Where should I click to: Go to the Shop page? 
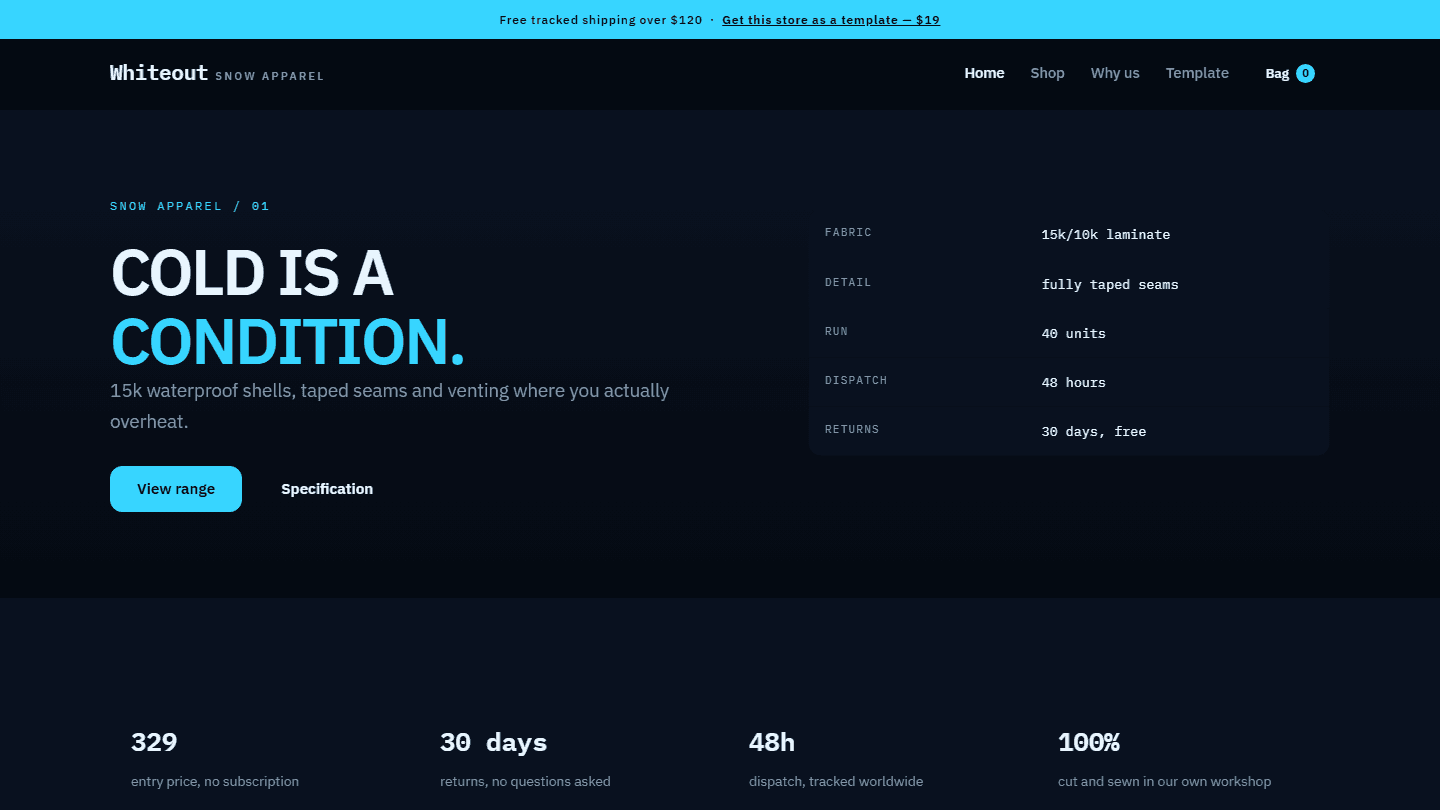1047,73
